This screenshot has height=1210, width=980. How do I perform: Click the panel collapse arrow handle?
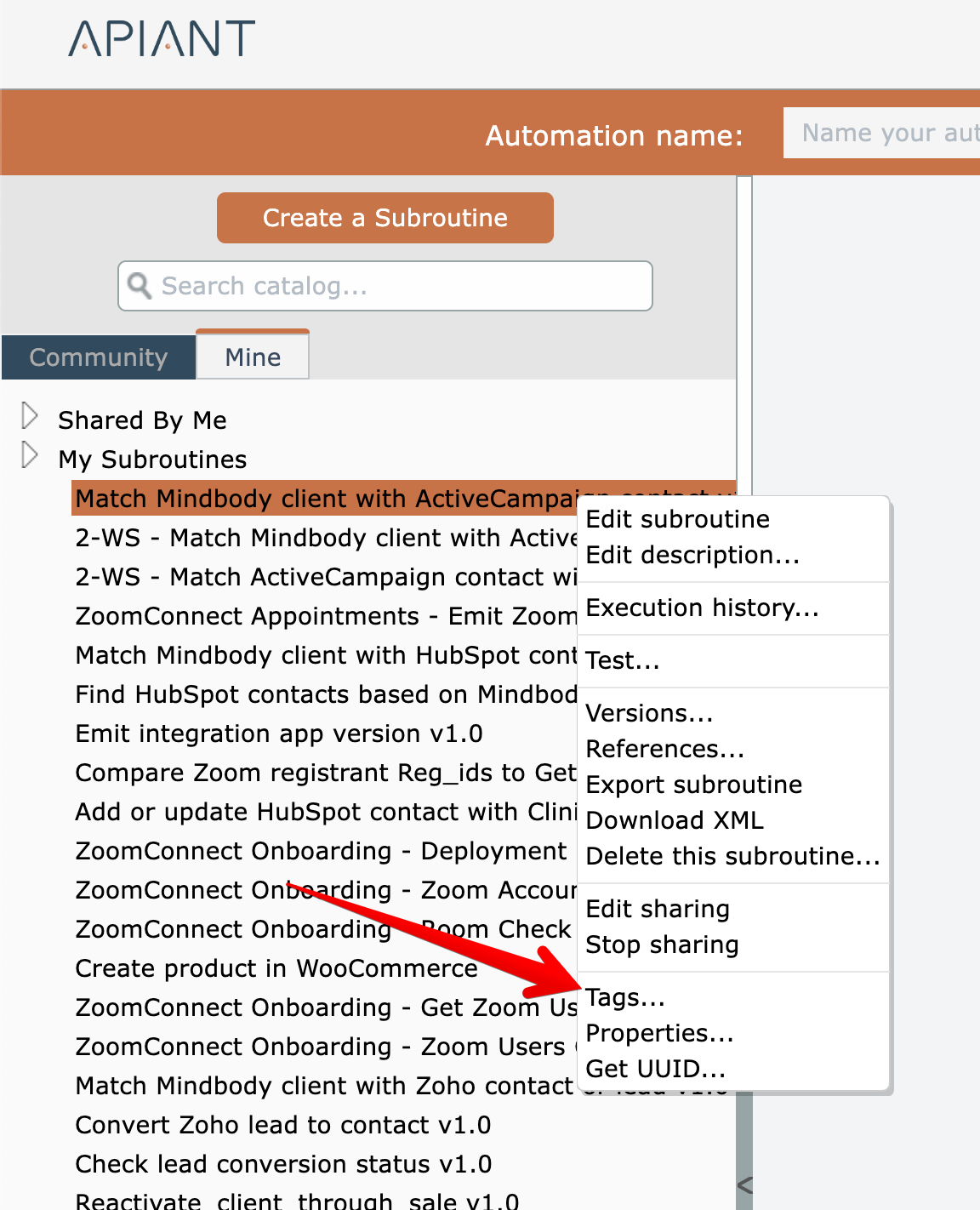click(744, 1184)
